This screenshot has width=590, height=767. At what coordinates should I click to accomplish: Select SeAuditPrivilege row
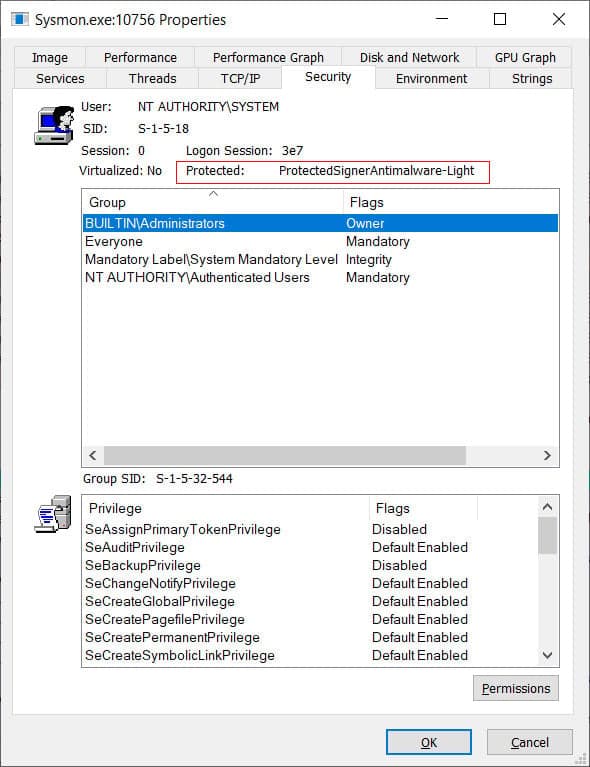click(310, 547)
